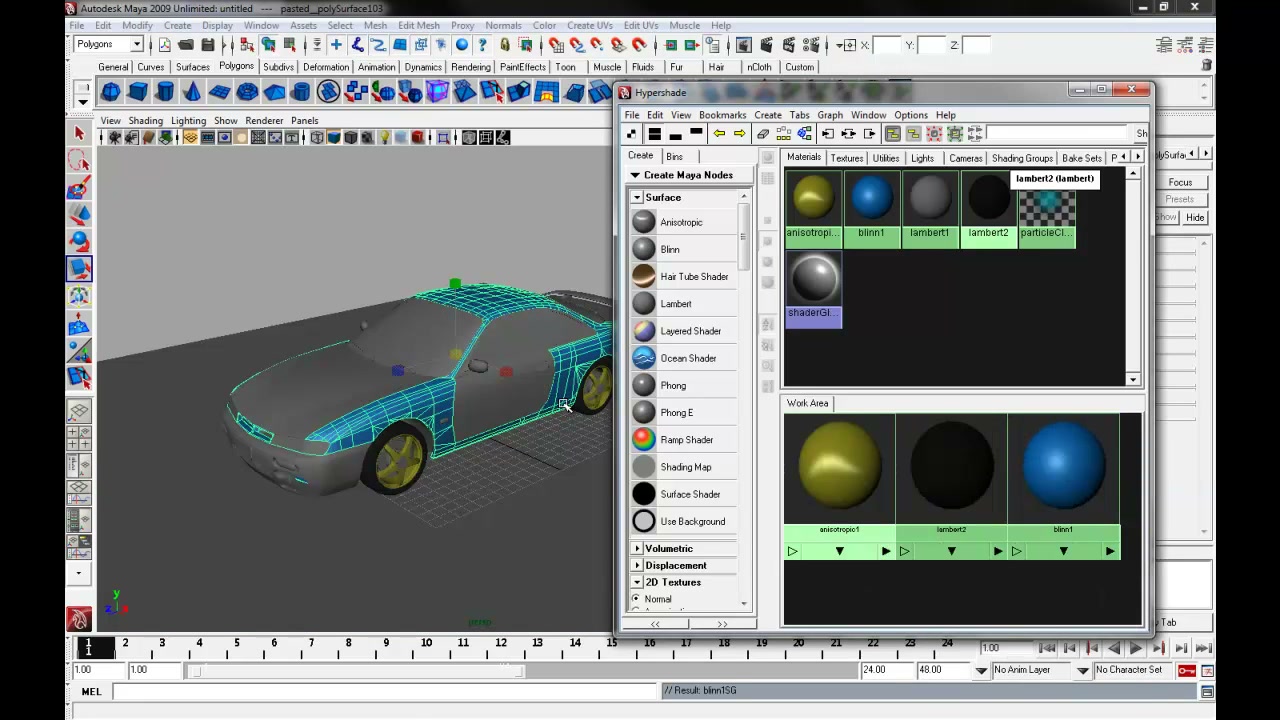Click the time slider range bar
This screenshot has width=1280, height=720.
click(355, 670)
